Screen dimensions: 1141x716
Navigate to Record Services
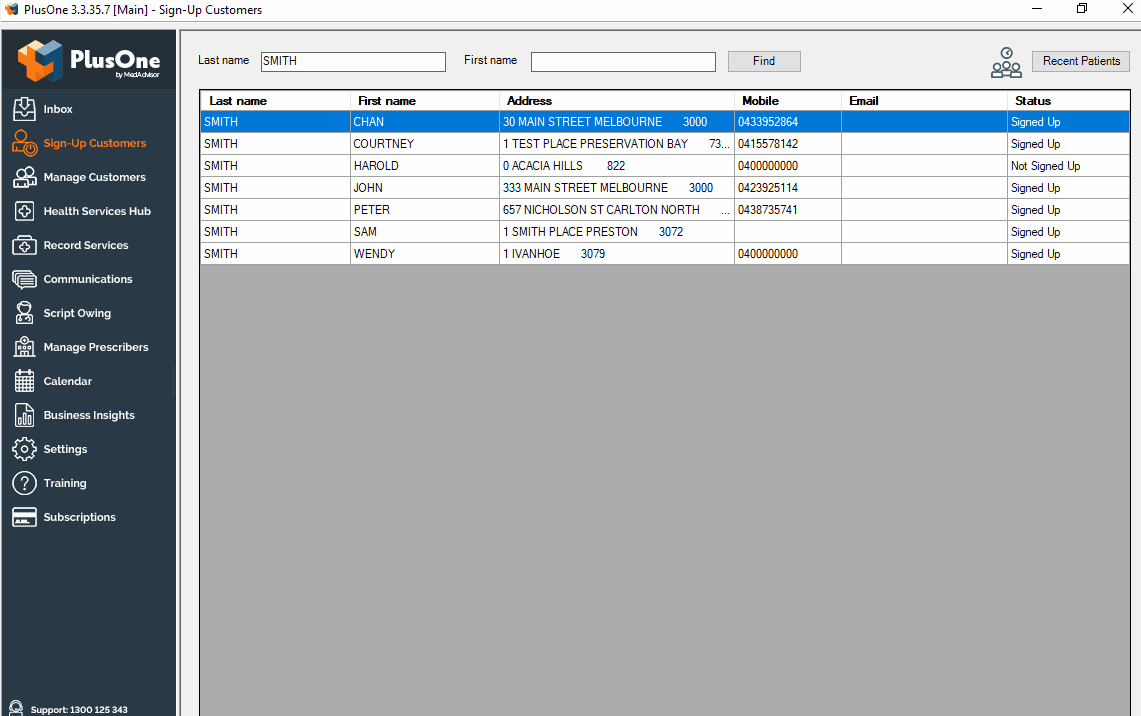point(86,245)
